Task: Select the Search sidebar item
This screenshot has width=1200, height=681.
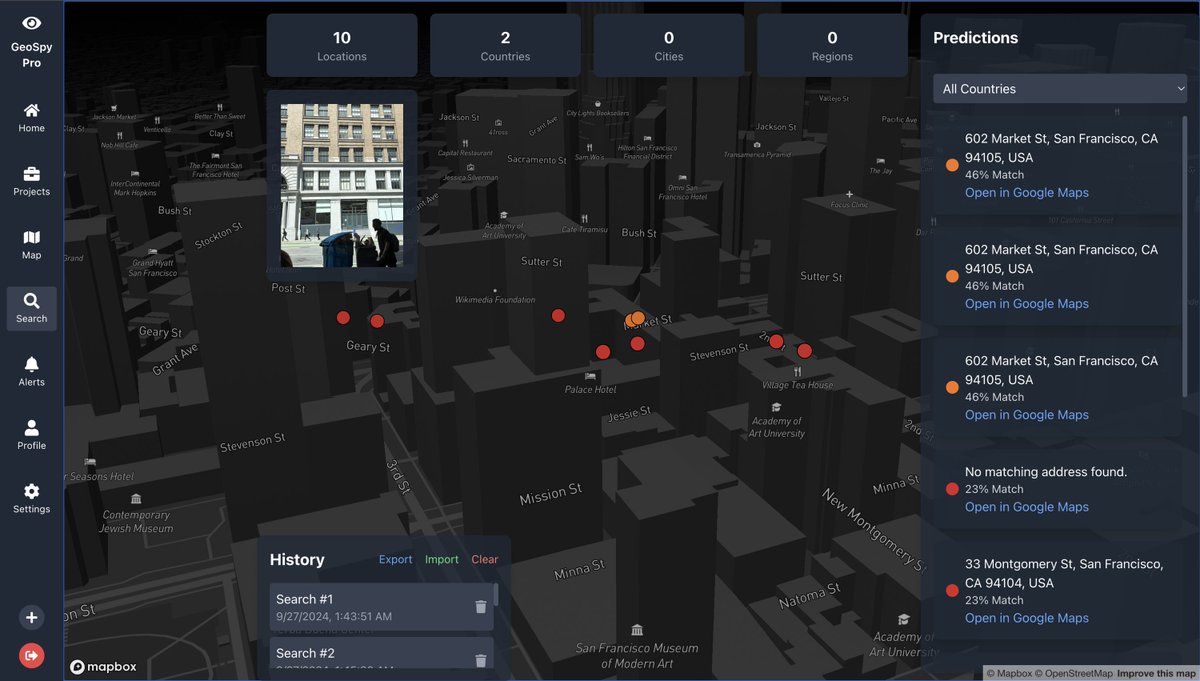Action: point(32,308)
